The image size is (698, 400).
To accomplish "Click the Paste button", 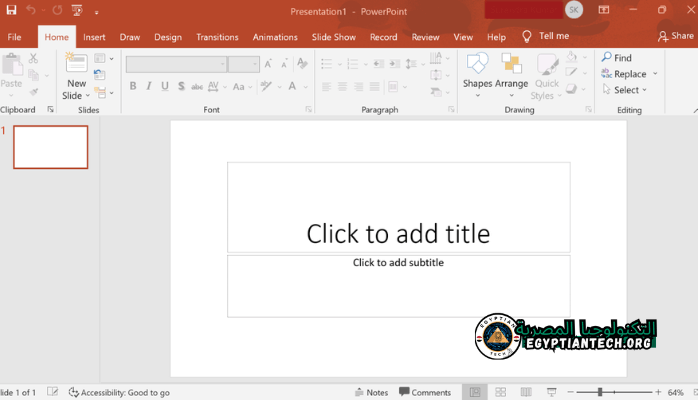I will (x=12, y=70).
